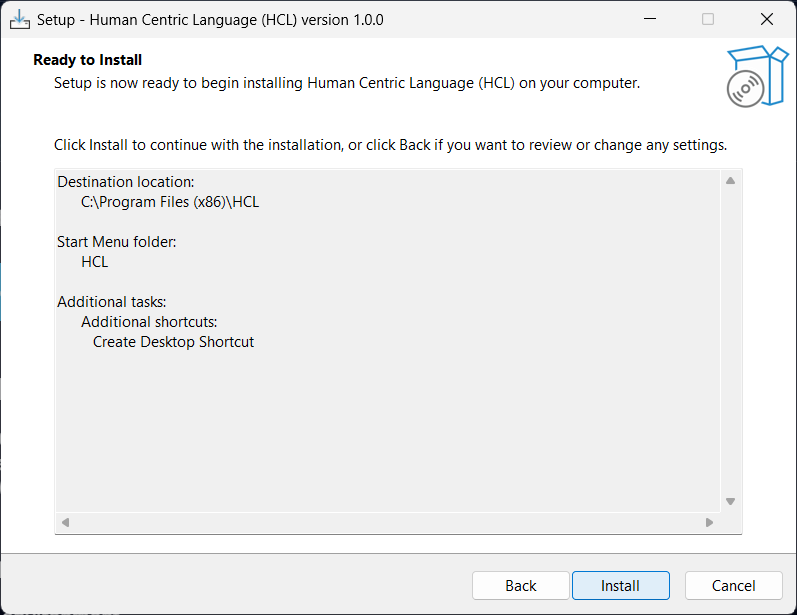Click the vertical scrollbar down arrow

730,501
